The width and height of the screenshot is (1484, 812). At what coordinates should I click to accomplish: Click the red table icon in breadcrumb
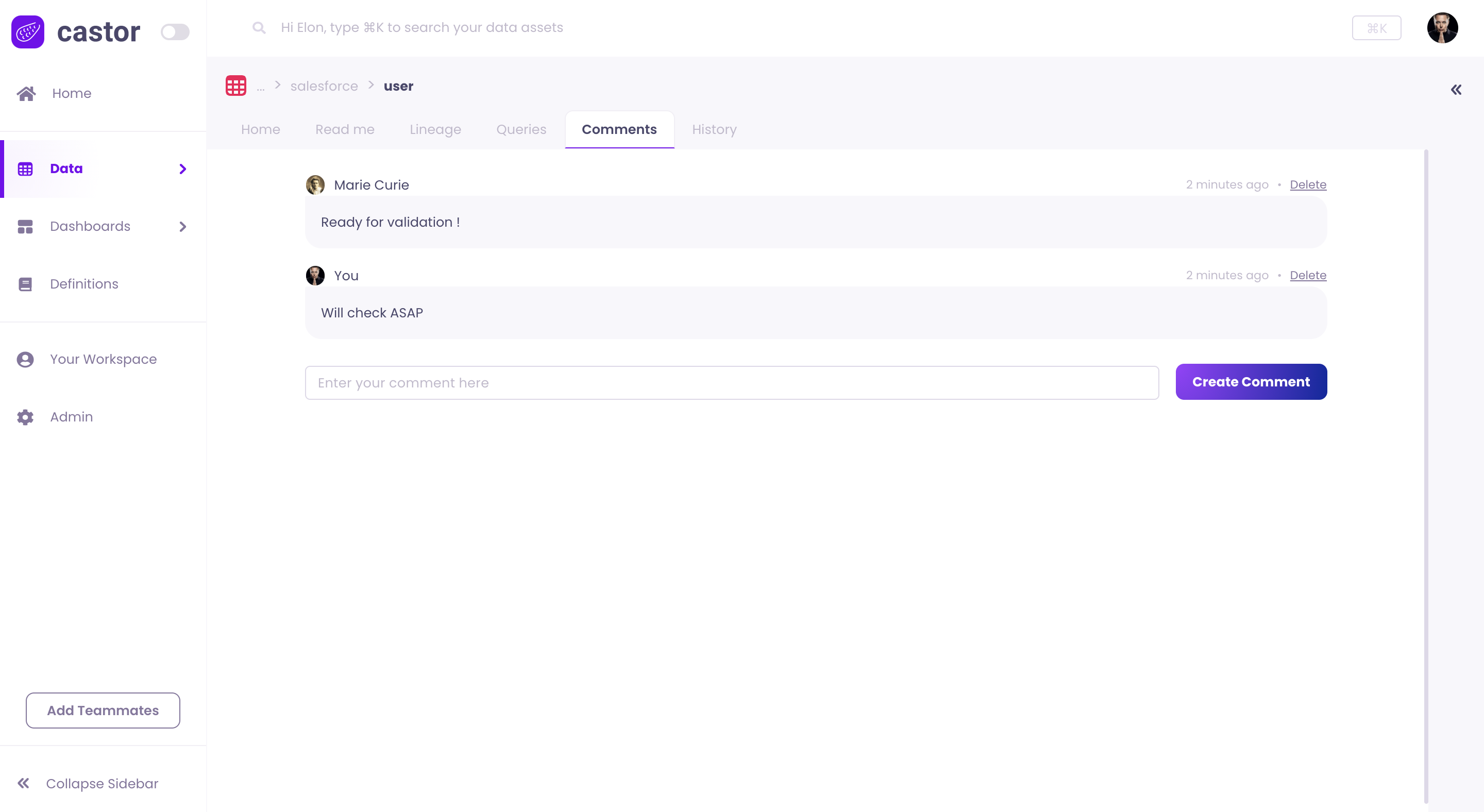[x=235, y=86]
